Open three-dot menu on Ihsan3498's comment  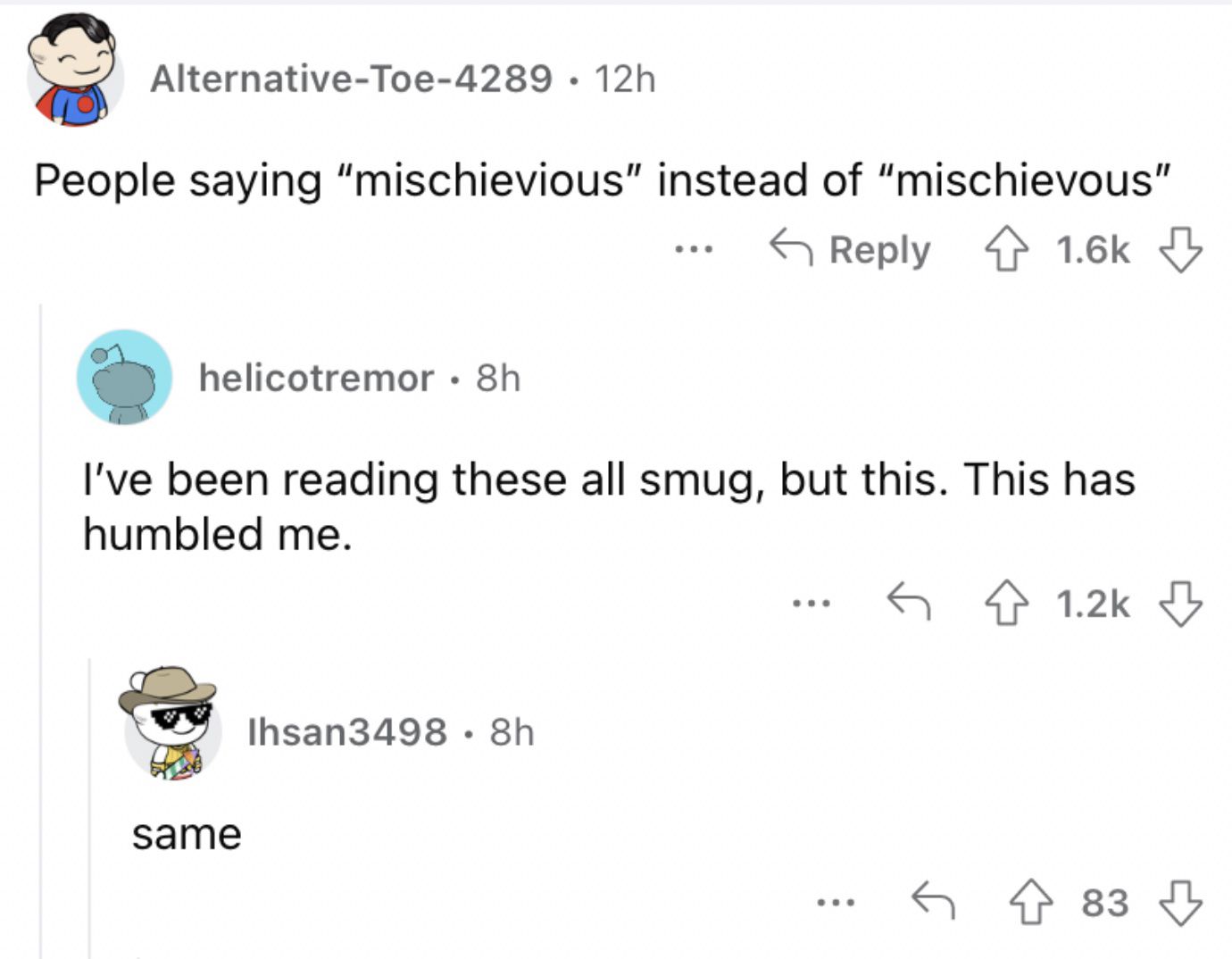coord(836,903)
